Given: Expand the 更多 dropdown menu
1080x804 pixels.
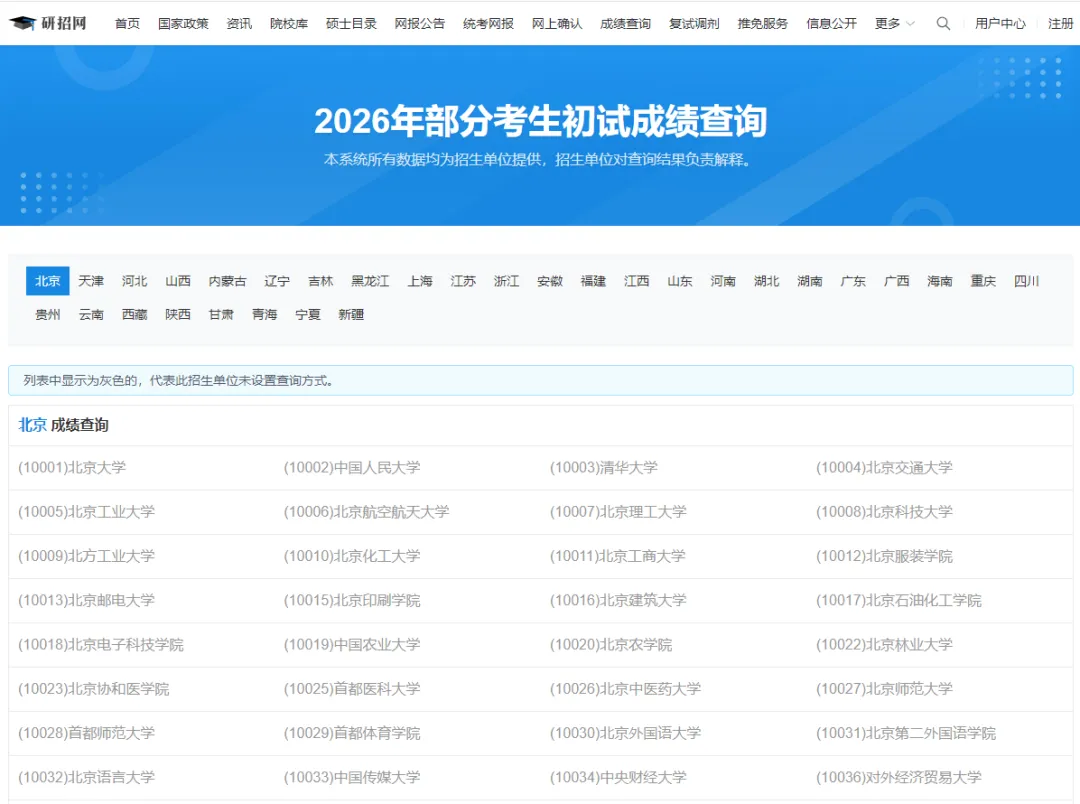Looking at the screenshot, I should (894, 23).
